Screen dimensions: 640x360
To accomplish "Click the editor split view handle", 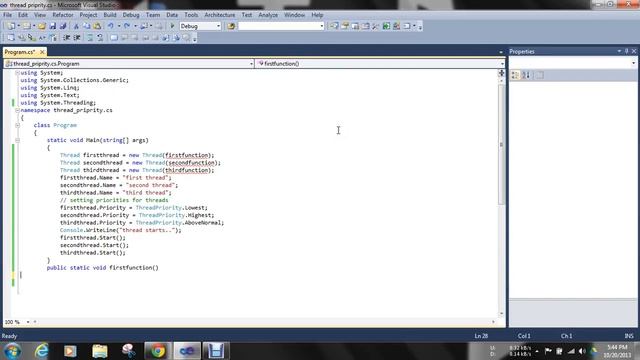I will pos(501,73).
